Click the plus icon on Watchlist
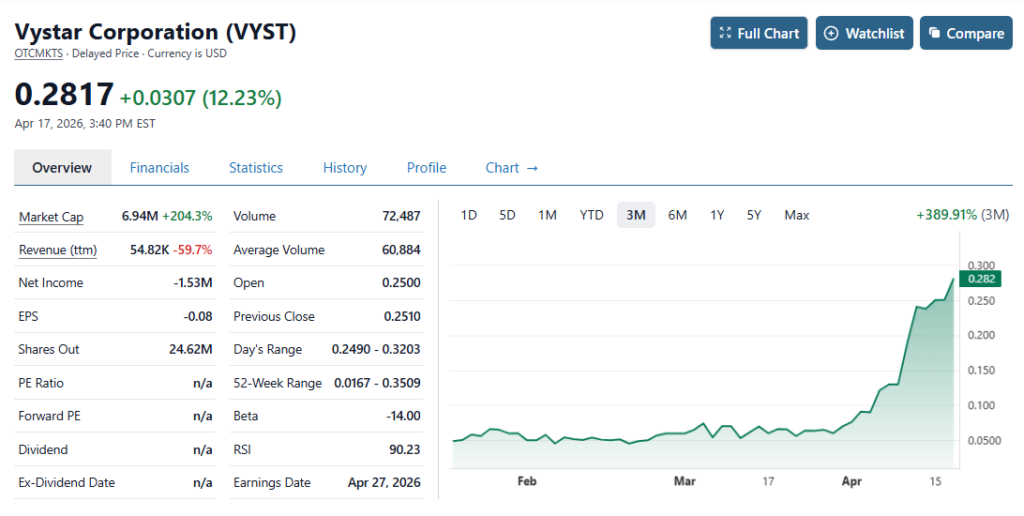 pyautogui.click(x=831, y=34)
